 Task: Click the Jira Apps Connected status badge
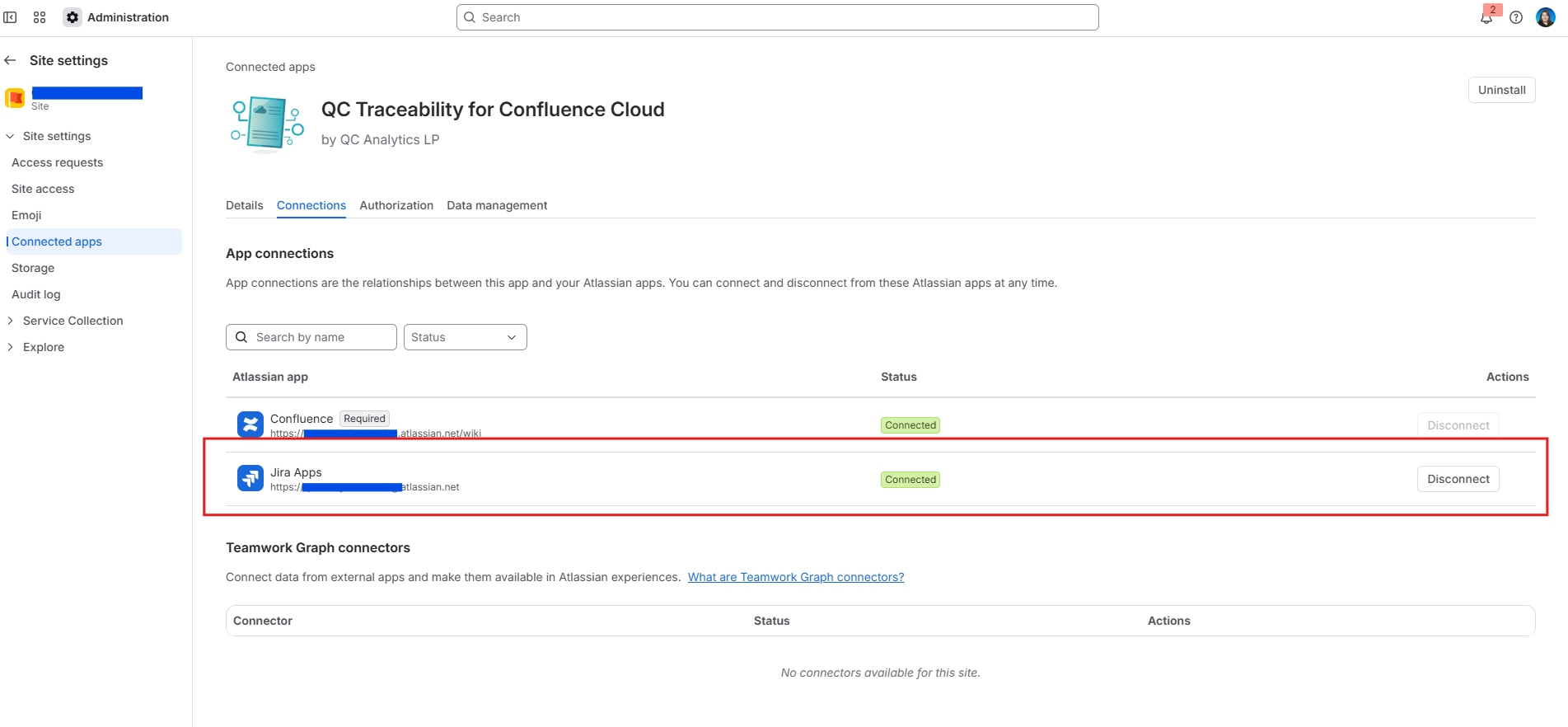point(910,480)
